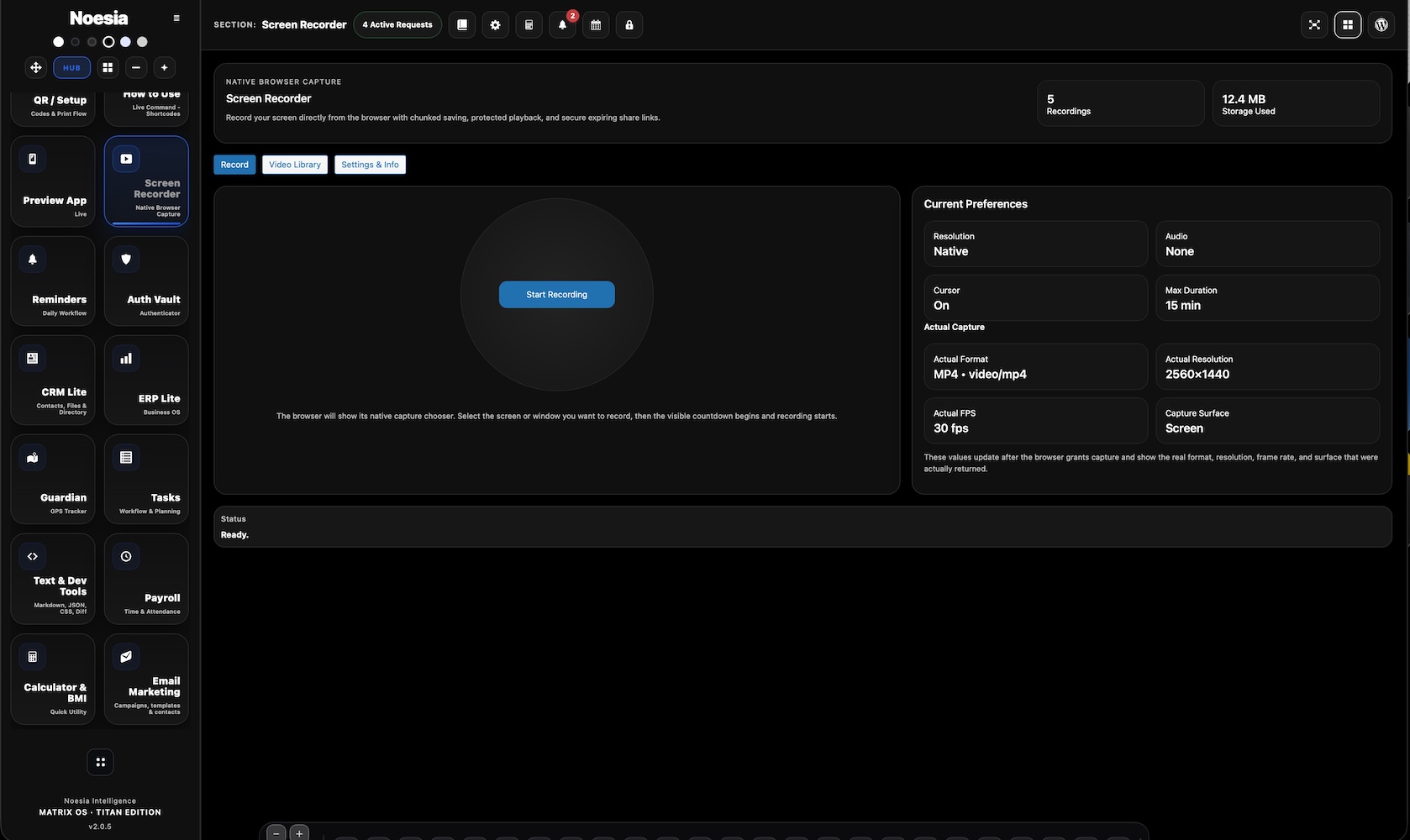Screen dimensions: 1410x840
Task: Switch to the Record tab
Action: tap(234, 165)
